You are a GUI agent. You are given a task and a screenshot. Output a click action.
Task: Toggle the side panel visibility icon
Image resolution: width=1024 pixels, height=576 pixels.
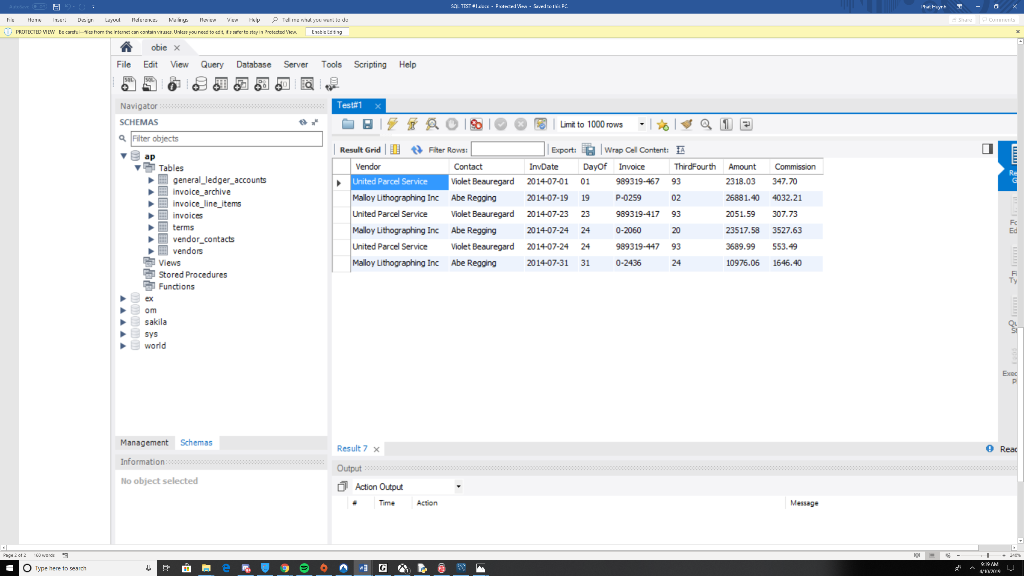click(987, 149)
